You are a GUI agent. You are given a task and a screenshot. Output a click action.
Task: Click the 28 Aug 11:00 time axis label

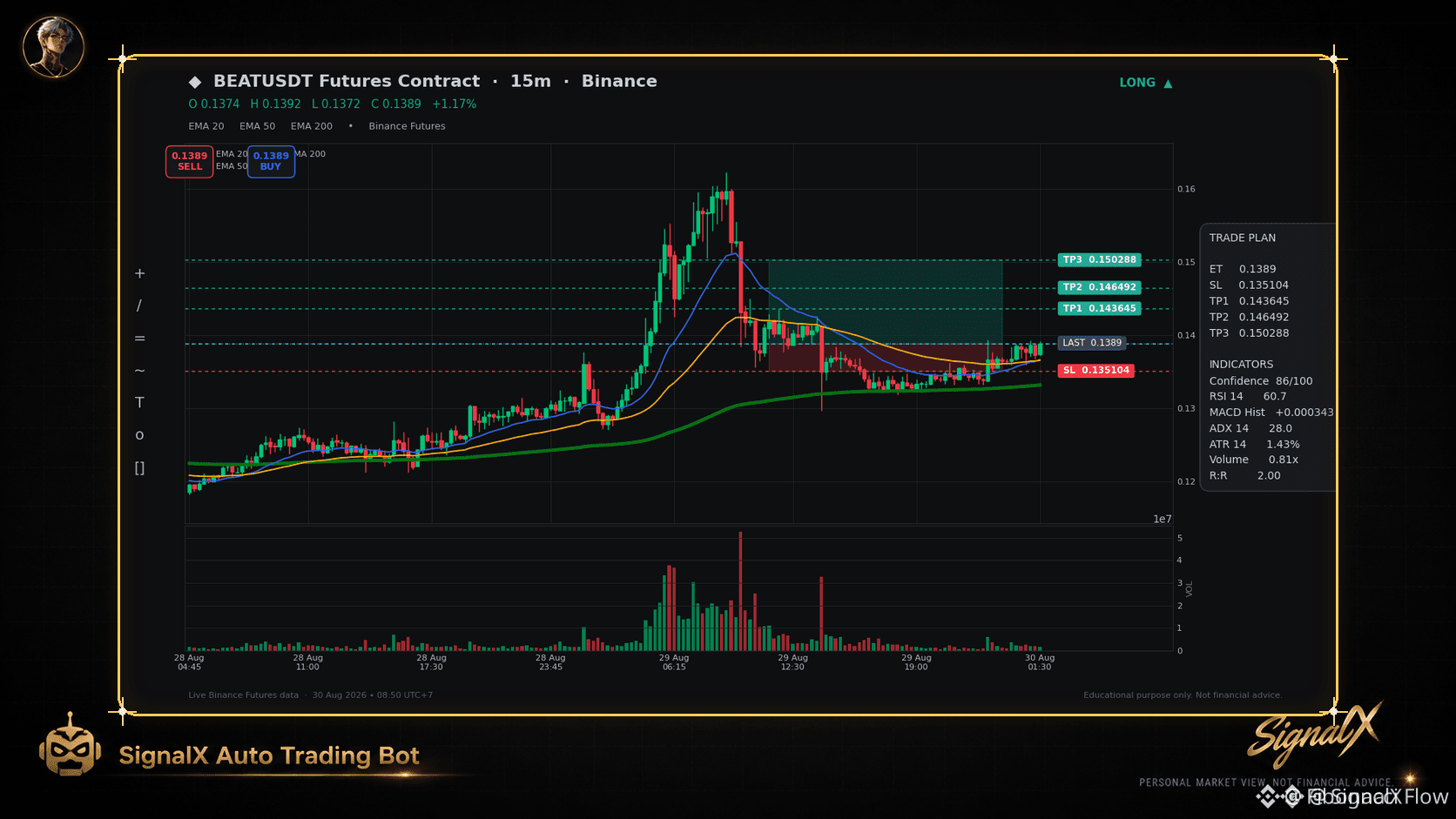(307, 662)
